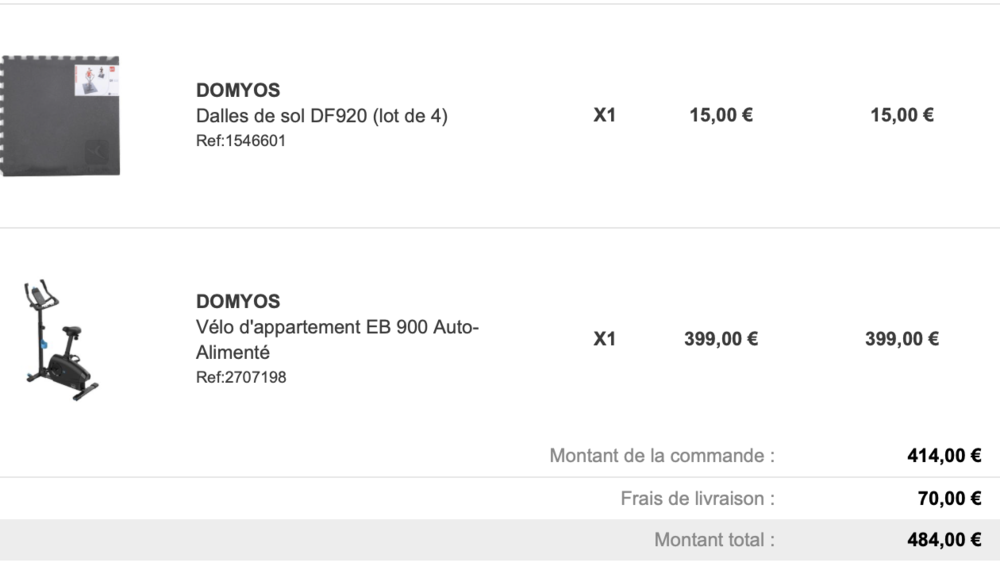Select the grand total 484,00 €

point(944,540)
